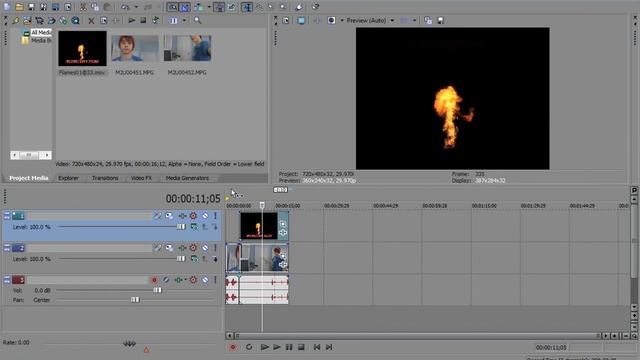Image resolution: width=640 pixels, height=360 pixels.
Task: Toggle Enable Snapping in main toolbar
Action: pos(173,7)
